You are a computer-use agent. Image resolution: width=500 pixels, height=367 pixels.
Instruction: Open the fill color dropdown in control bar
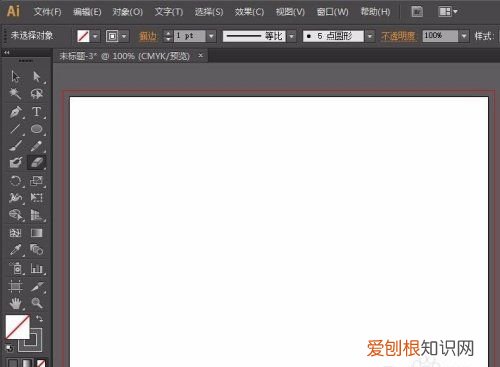click(95, 36)
